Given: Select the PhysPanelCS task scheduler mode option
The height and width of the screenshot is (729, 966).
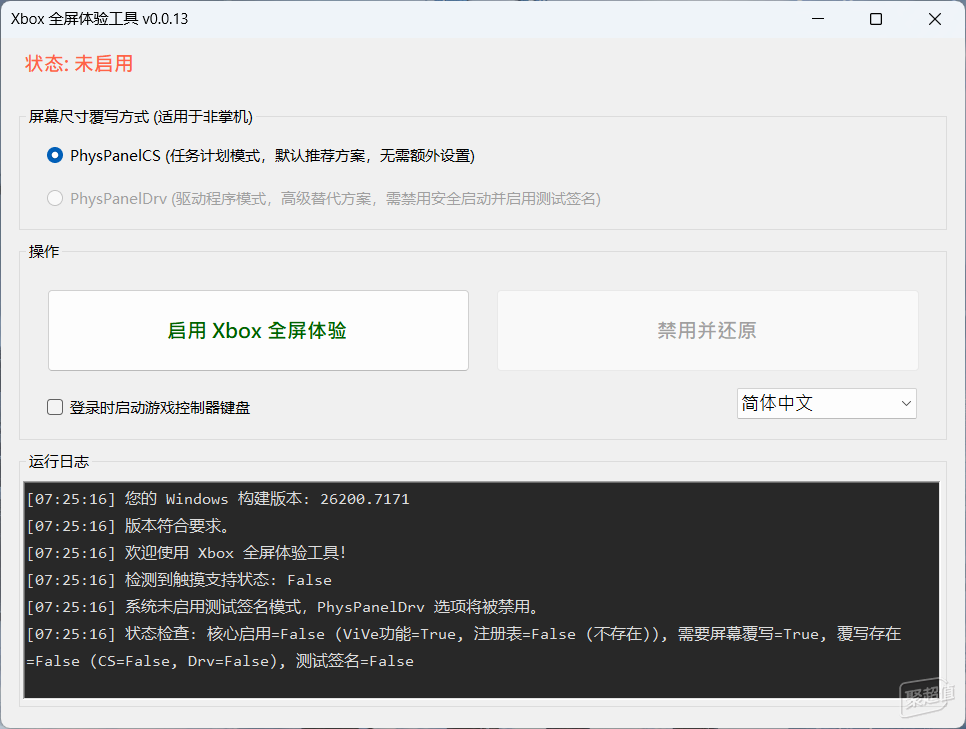Looking at the screenshot, I should click(x=55, y=156).
